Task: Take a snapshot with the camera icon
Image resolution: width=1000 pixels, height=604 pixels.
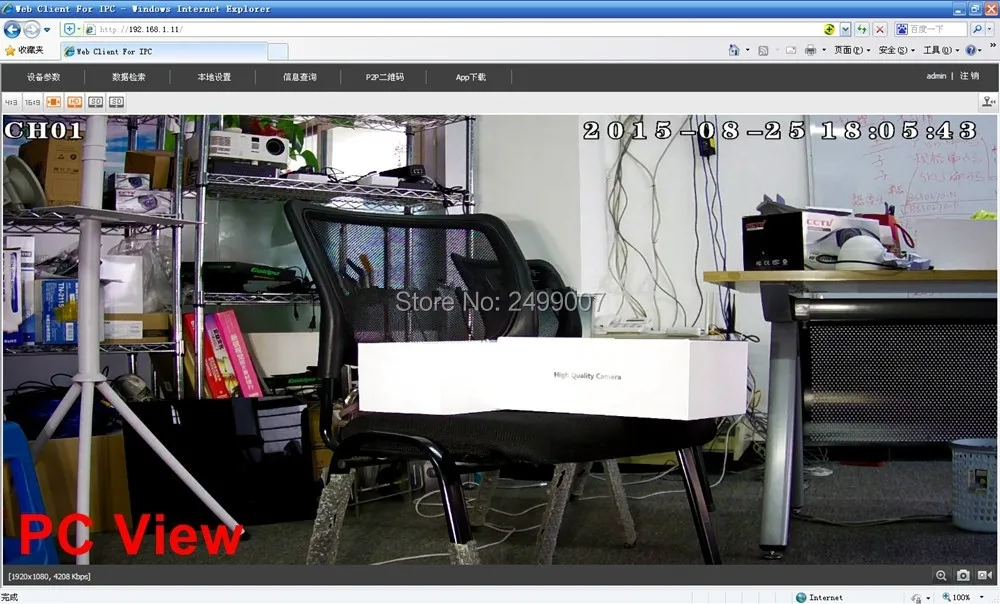Action: pyautogui.click(x=963, y=575)
